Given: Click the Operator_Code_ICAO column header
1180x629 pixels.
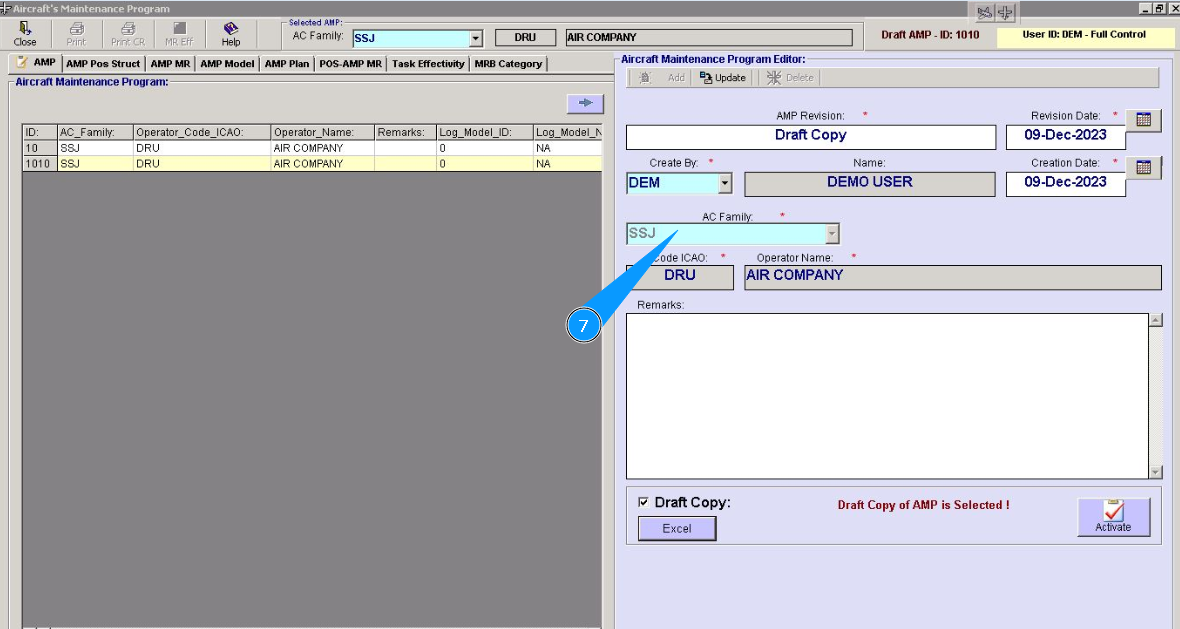Looking at the screenshot, I should point(202,132).
